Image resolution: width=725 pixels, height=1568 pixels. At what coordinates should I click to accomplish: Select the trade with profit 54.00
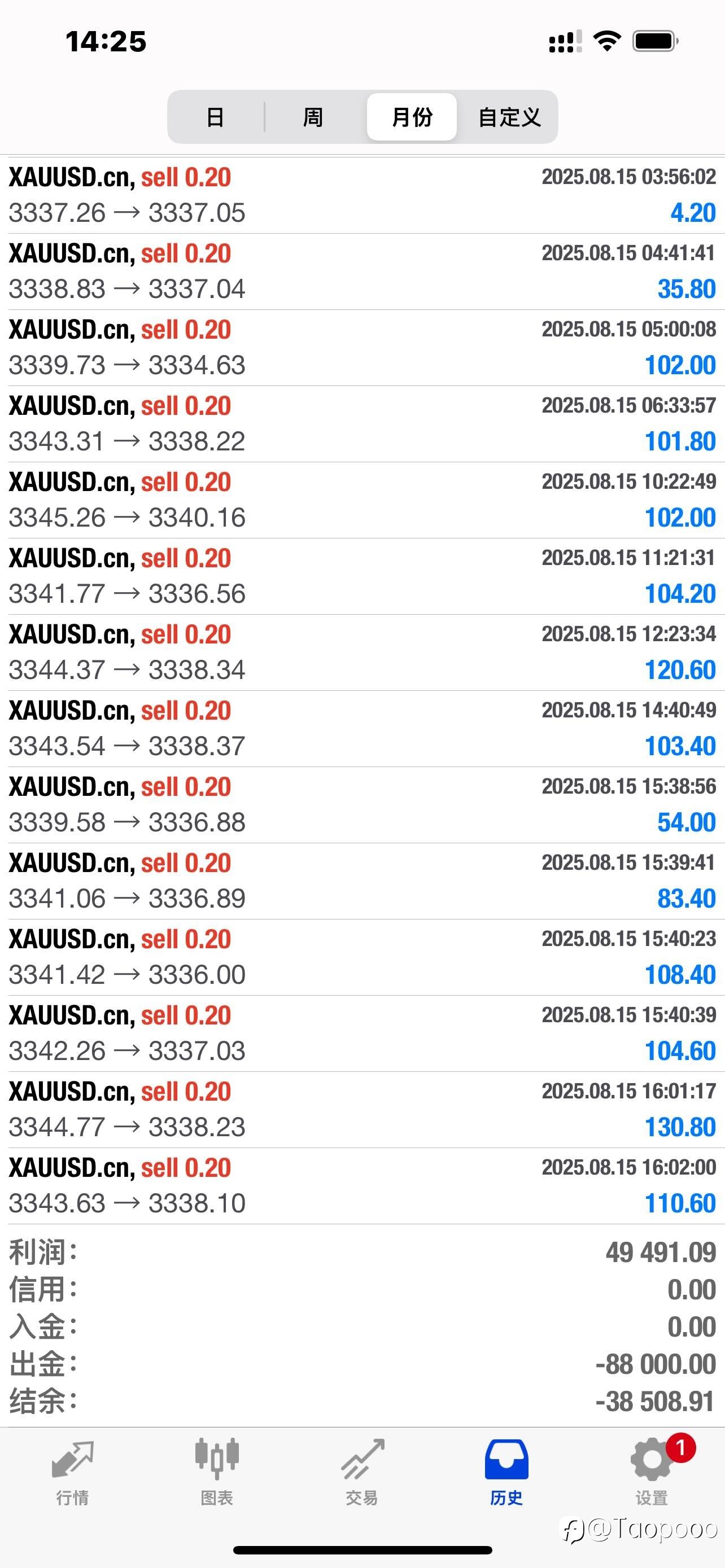pyautogui.click(x=362, y=805)
